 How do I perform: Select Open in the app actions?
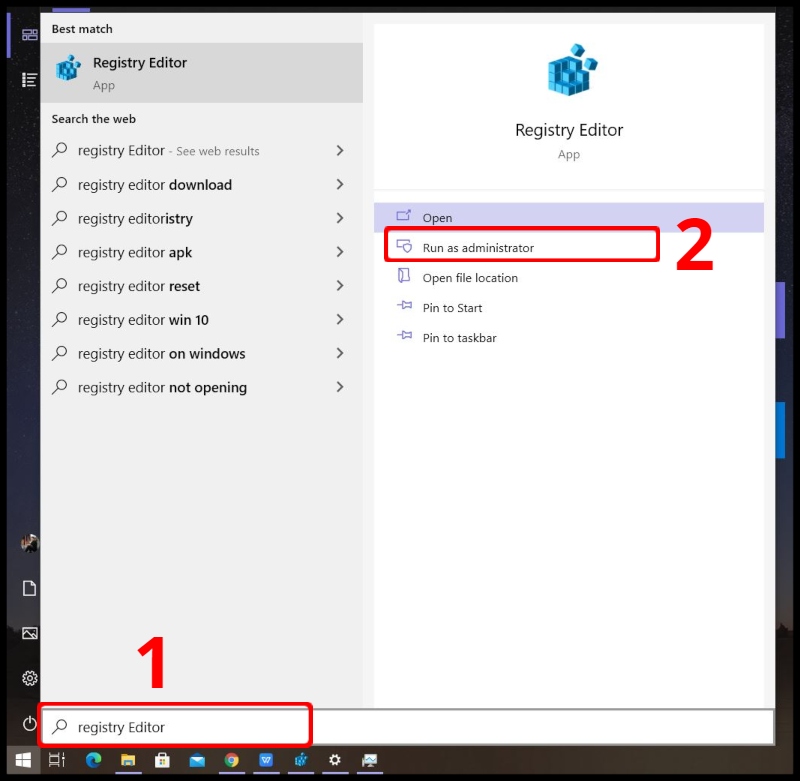(568, 217)
